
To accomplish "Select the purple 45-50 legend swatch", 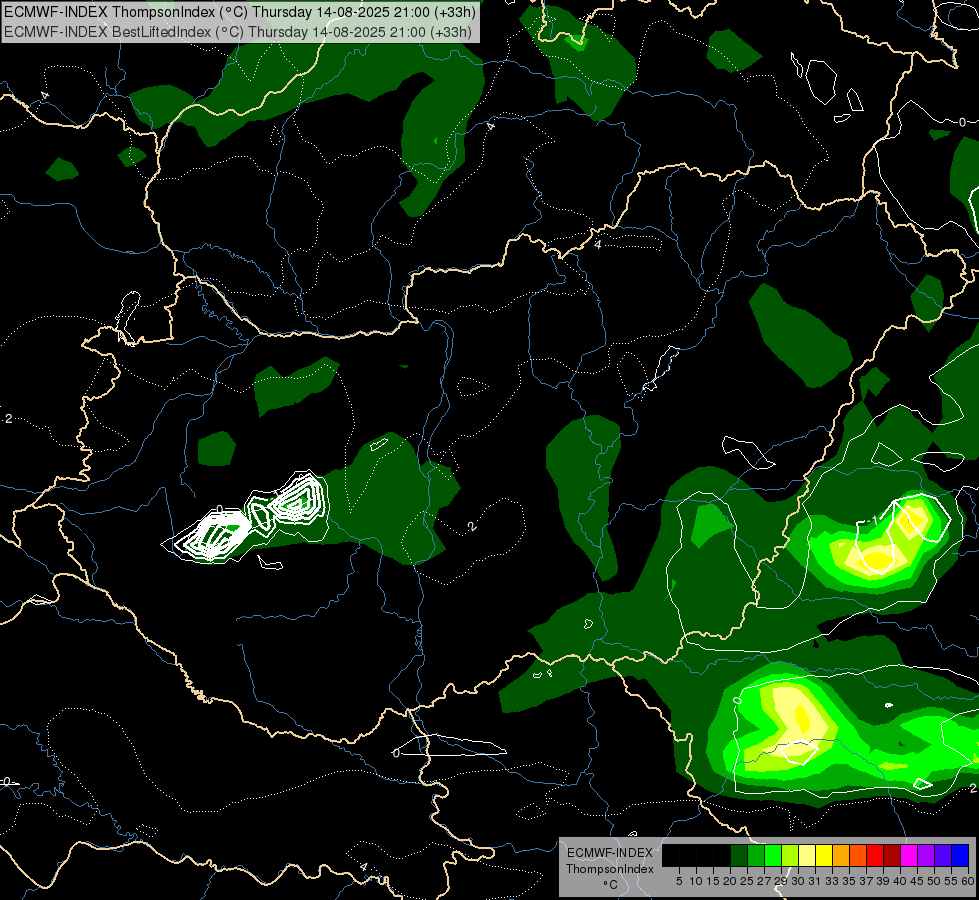I will (x=926, y=855).
